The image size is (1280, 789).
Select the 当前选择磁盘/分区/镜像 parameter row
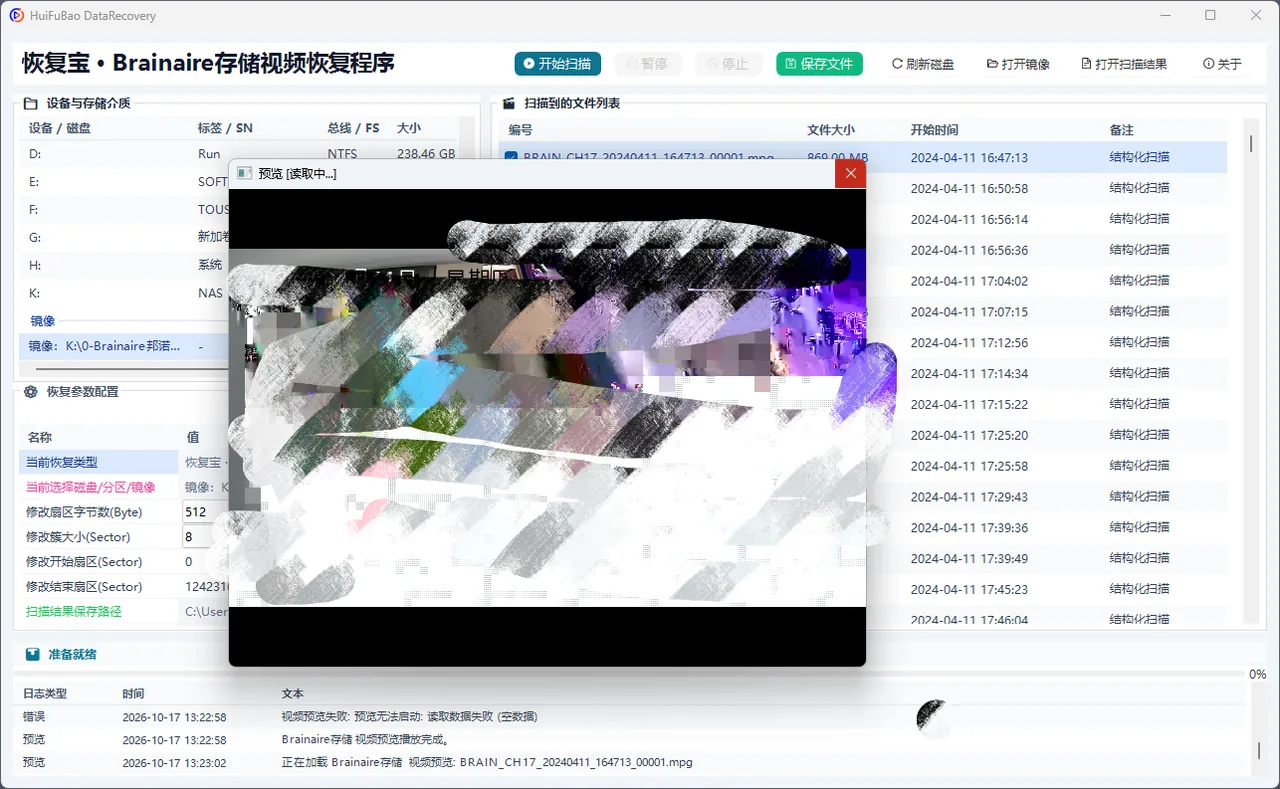pyautogui.click(x=124, y=487)
